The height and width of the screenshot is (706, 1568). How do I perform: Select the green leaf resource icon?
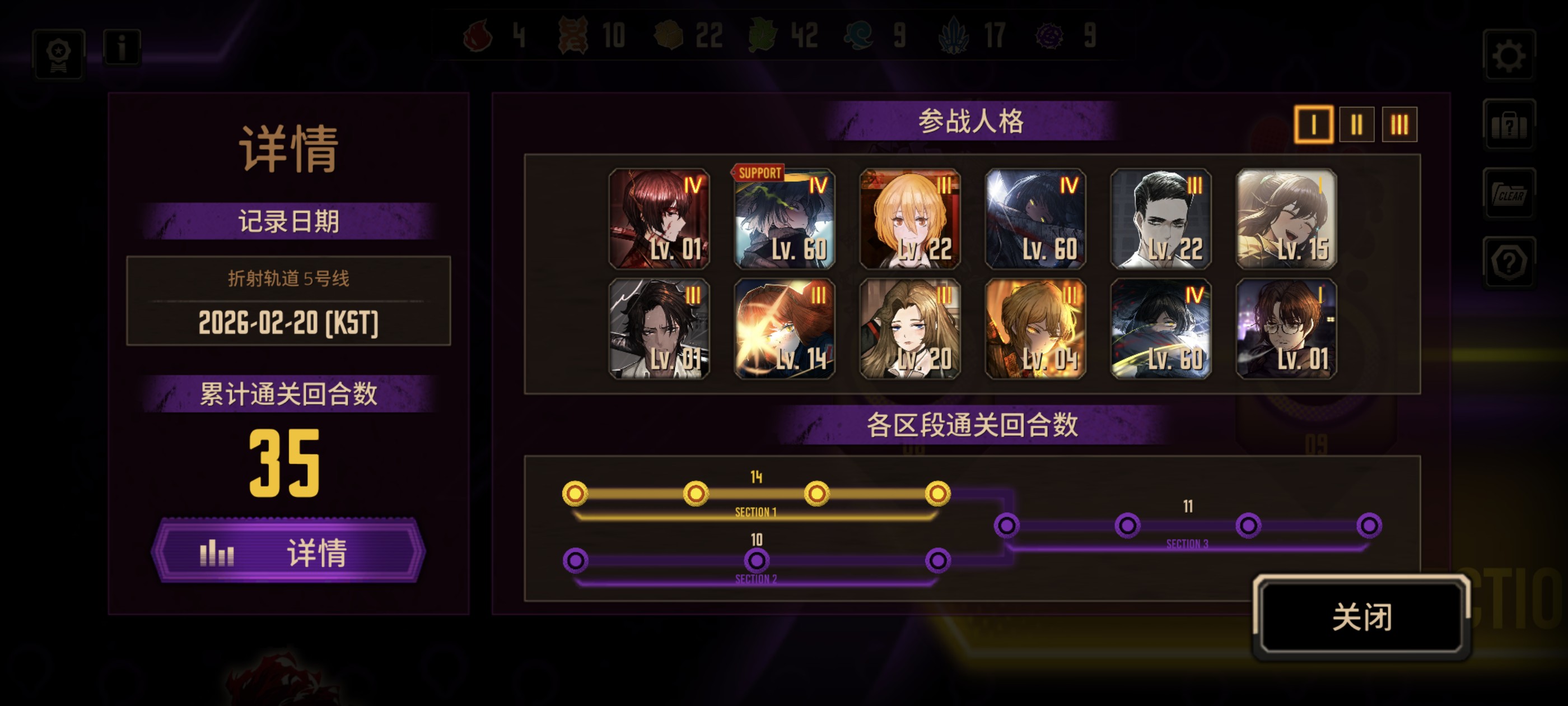click(763, 35)
